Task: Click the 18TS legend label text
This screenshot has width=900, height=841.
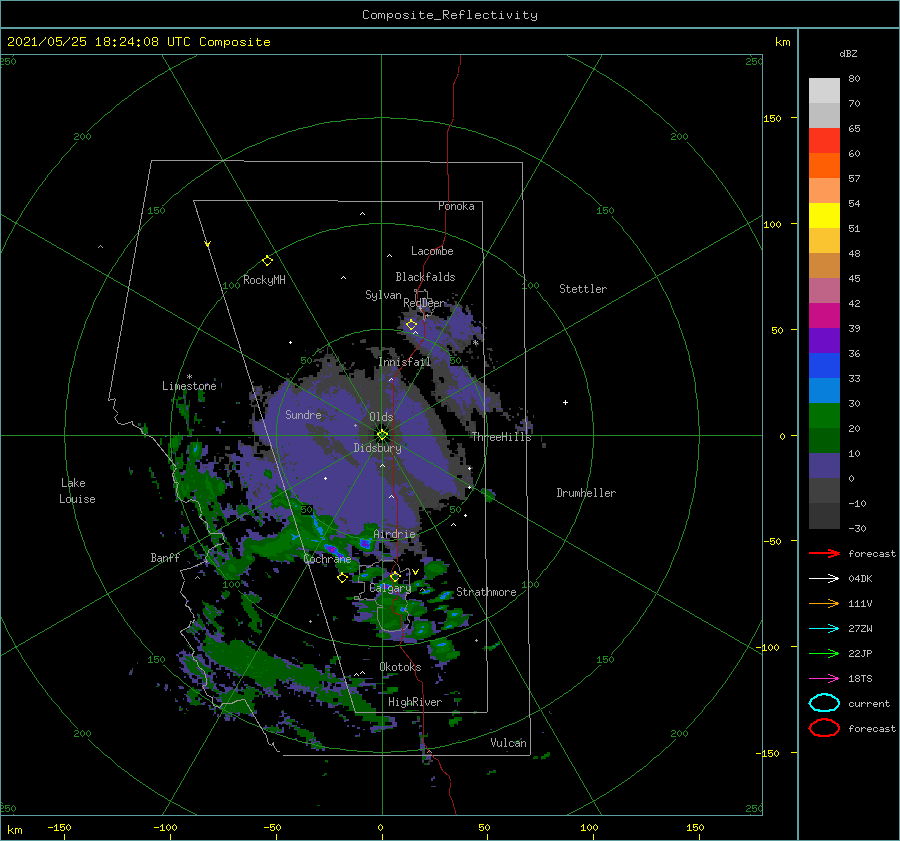Action: tap(860, 679)
